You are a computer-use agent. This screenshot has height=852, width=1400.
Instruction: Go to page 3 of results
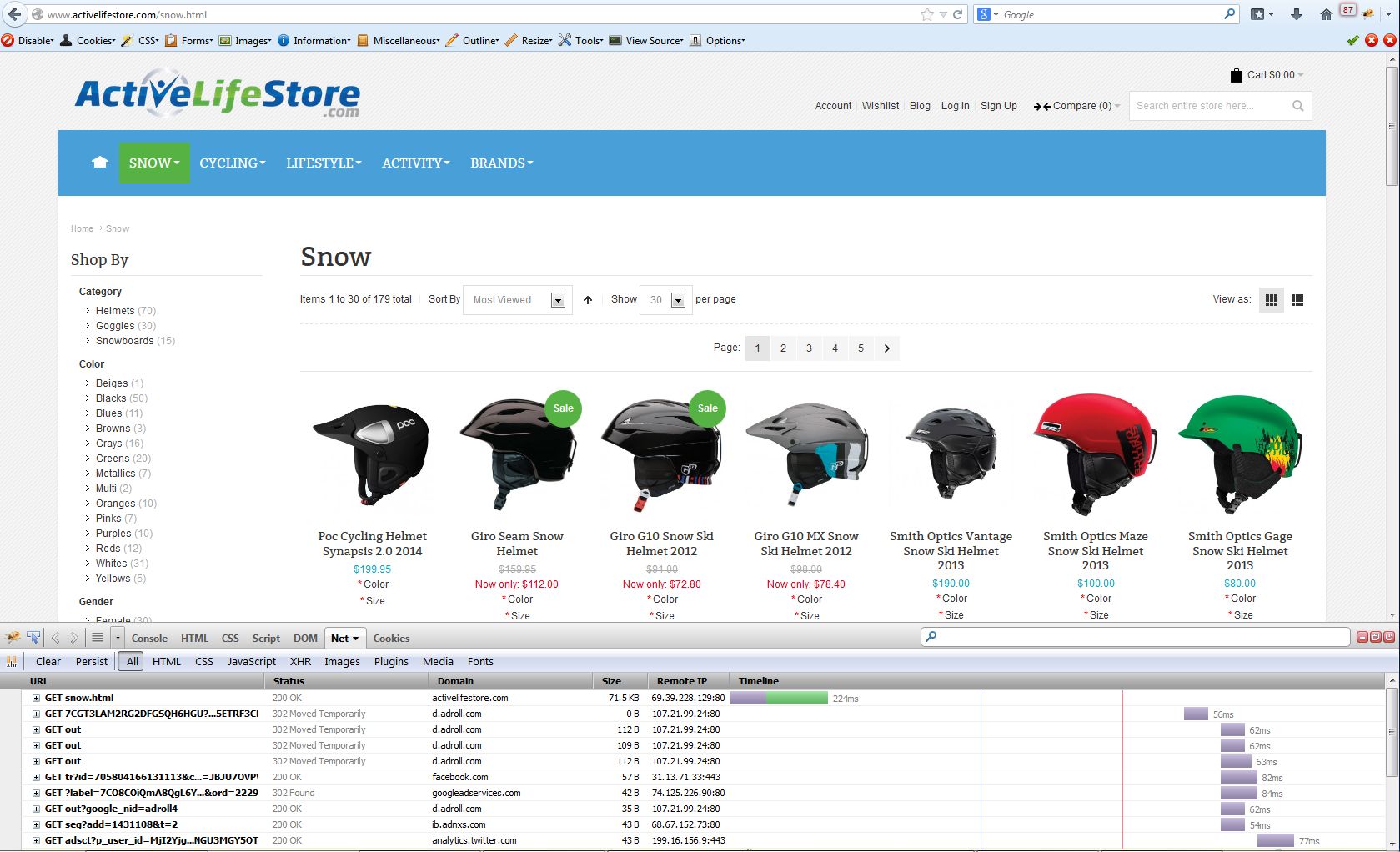(809, 348)
